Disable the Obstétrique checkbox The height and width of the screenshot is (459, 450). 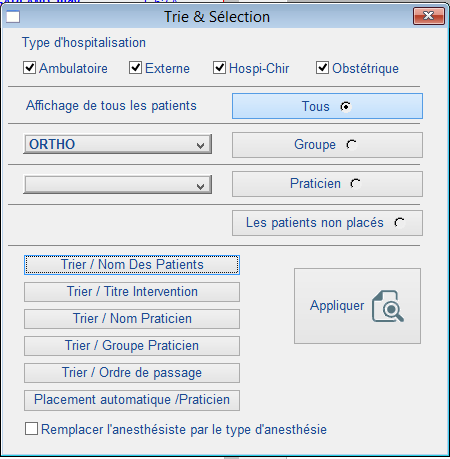coord(322,68)
